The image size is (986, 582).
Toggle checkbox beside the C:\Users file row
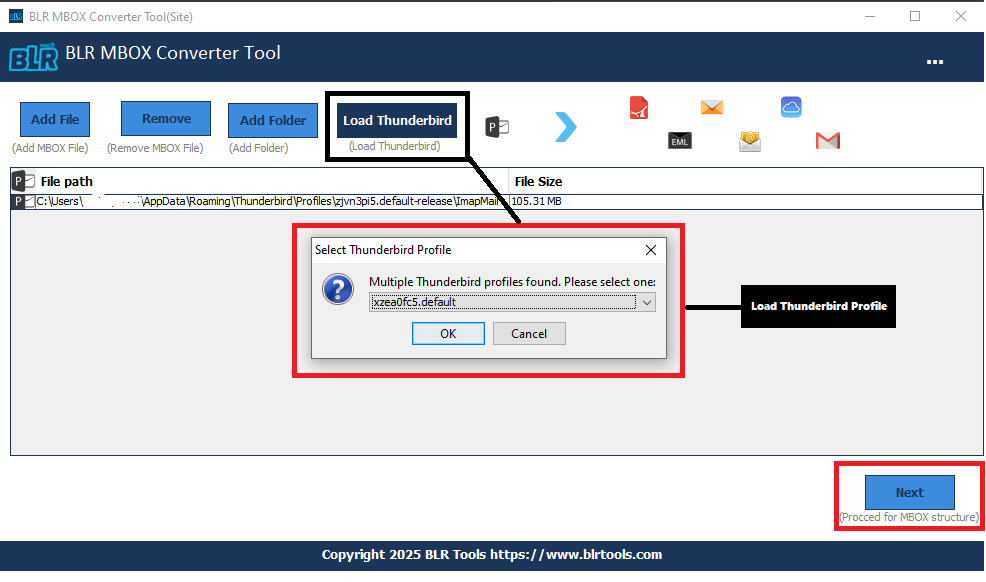pos(30,202)
